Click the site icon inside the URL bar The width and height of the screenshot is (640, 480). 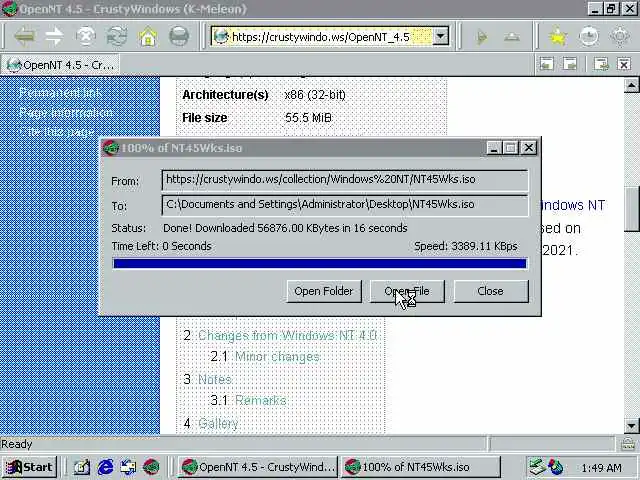[221, 37]
